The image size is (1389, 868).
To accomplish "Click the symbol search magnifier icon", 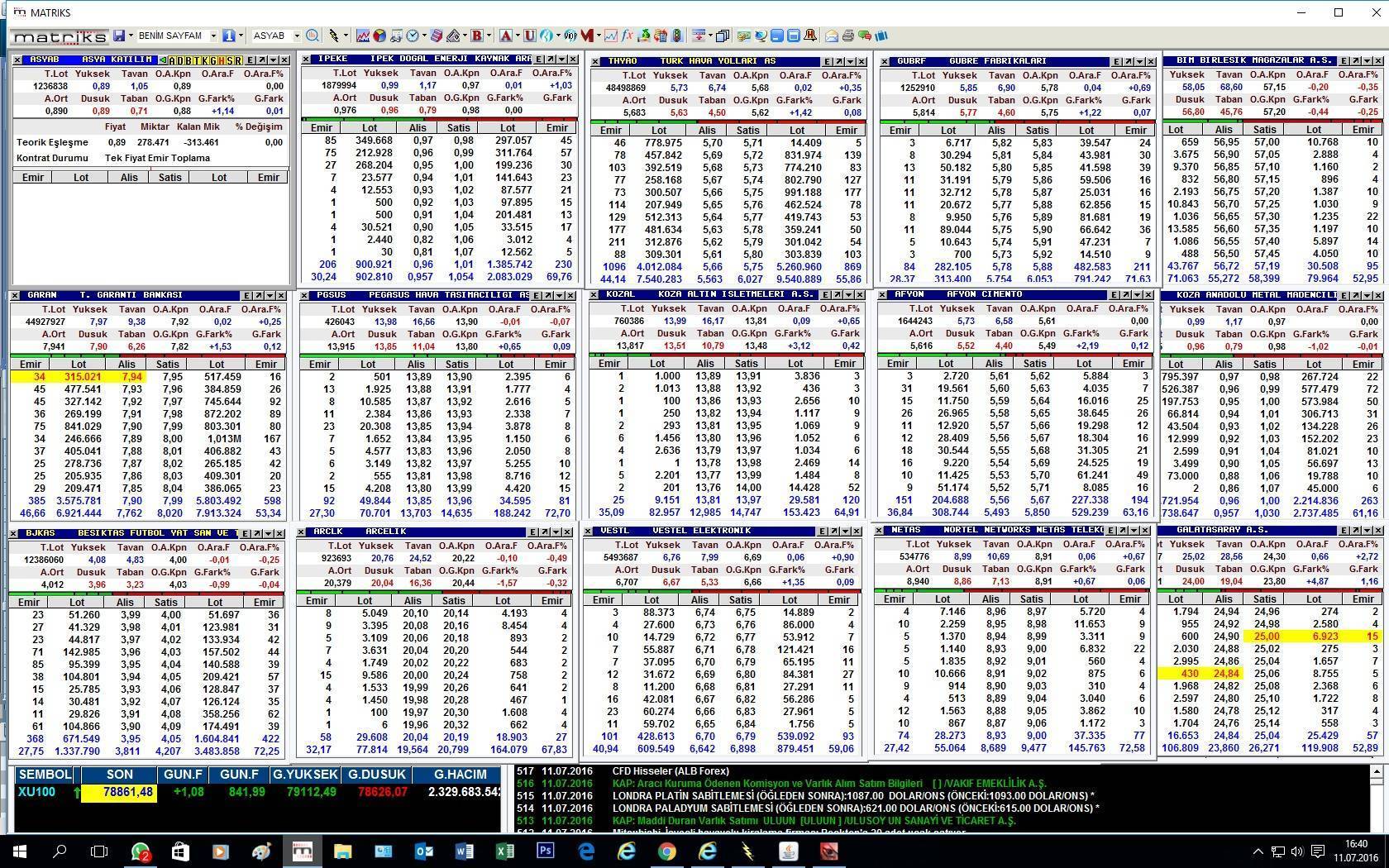I will pos(313,36).
